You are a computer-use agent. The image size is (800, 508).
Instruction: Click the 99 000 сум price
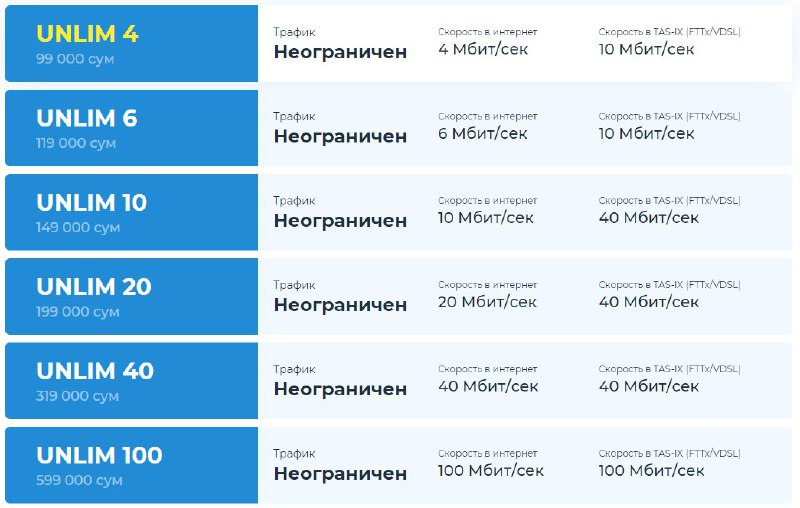pos(75,59)
